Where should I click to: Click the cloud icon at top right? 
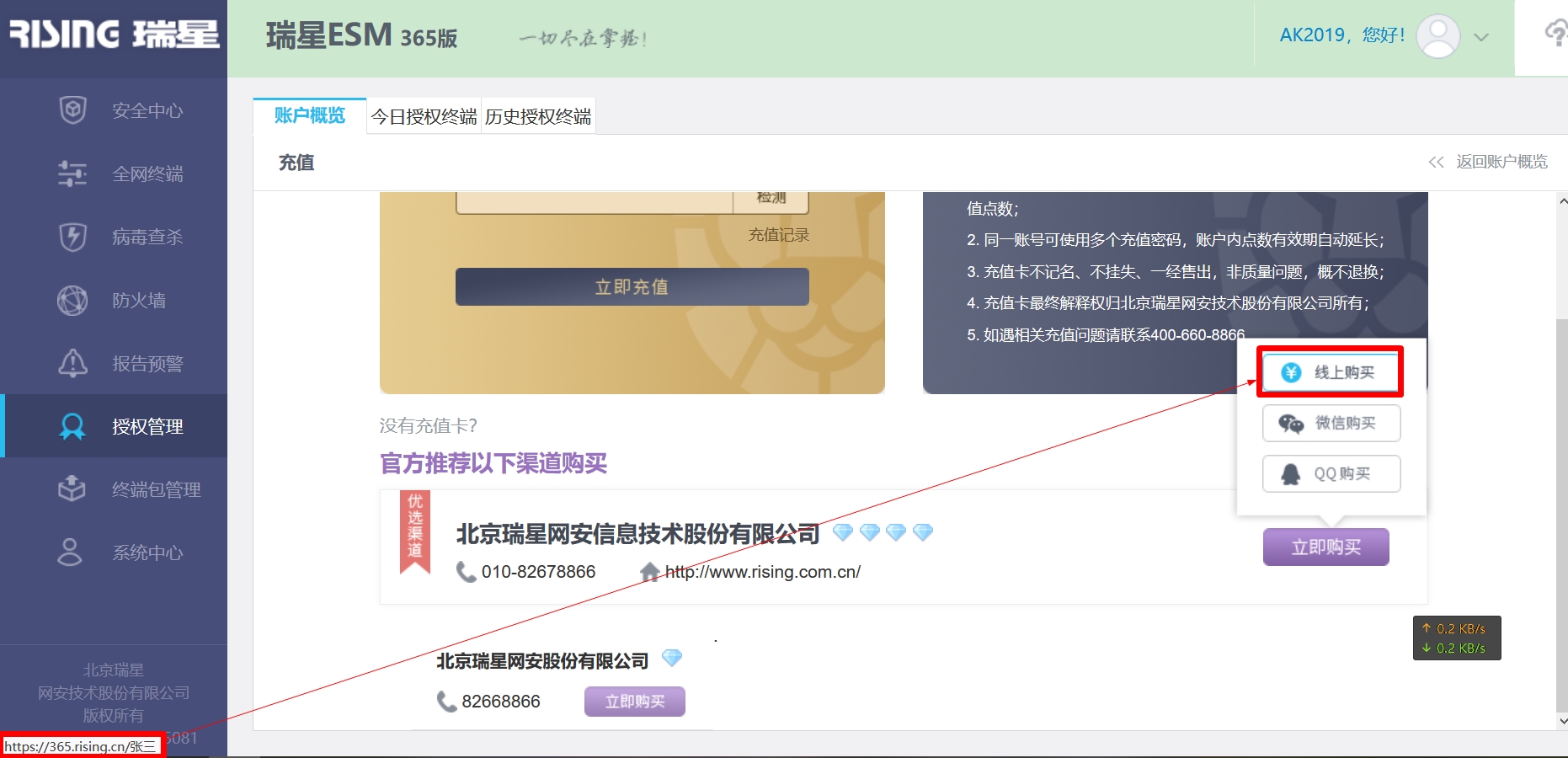tap(1555, 35)
